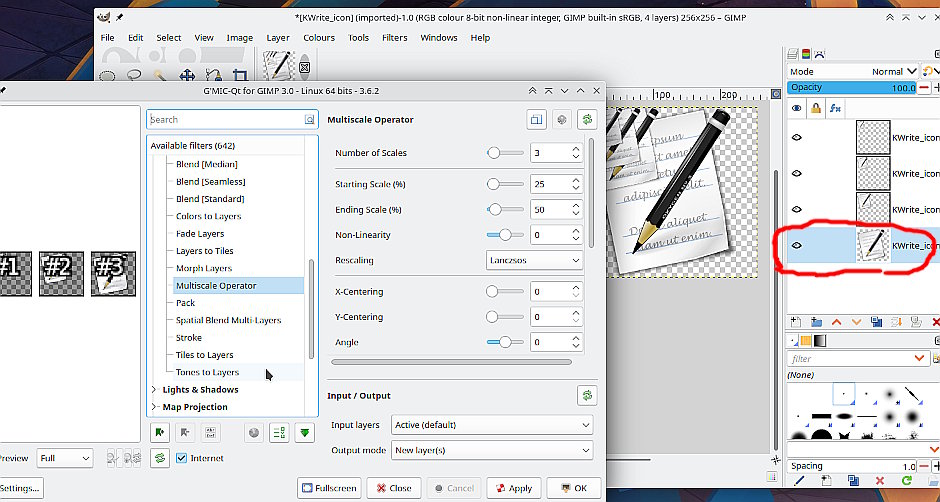
Task: Toggle visibility of the highlighted bottom layer
Action: coord(797,245)
